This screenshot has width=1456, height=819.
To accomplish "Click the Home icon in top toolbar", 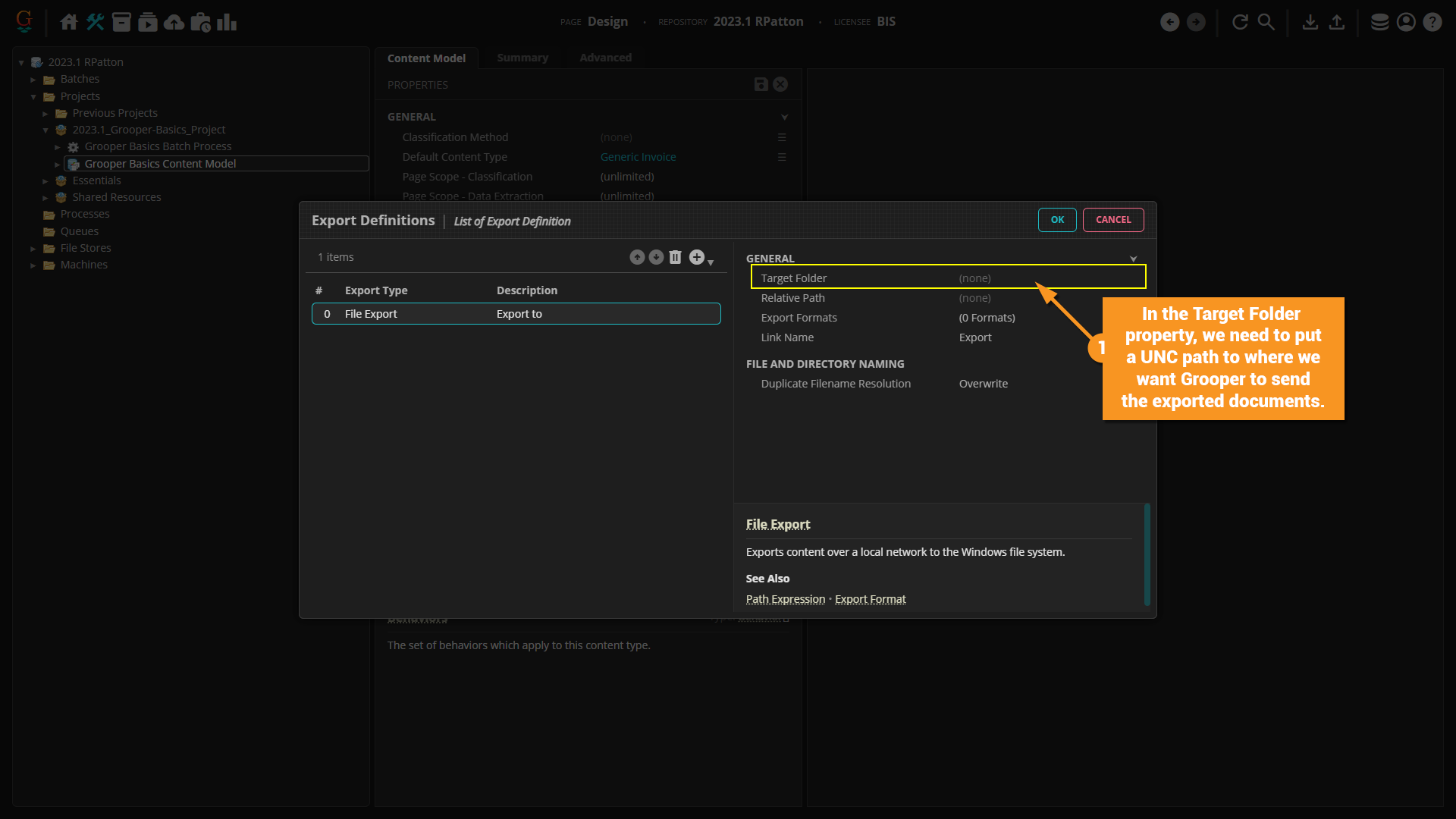I will coord(69,22).
